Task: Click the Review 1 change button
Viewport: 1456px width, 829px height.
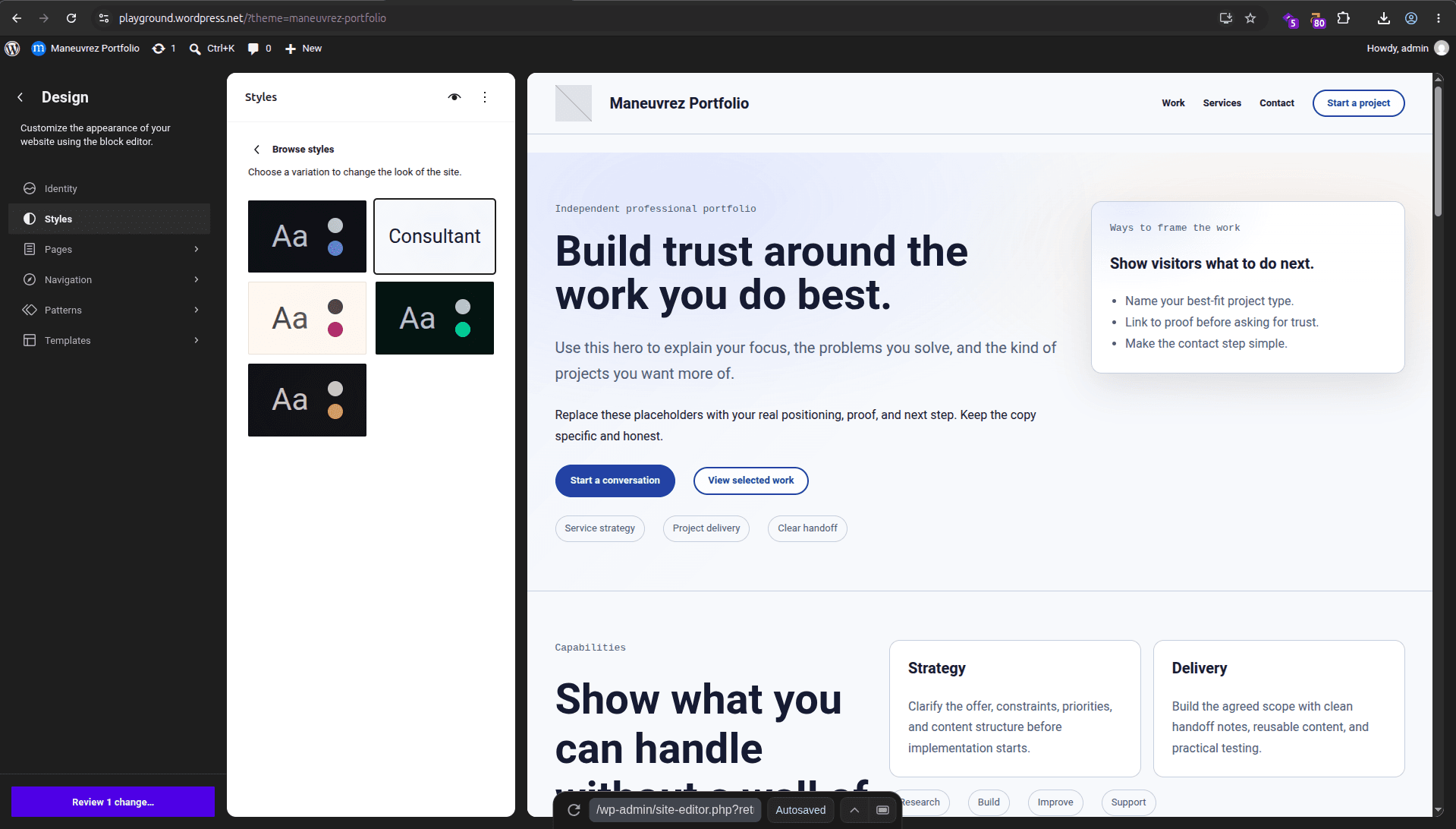Action: pos(113,802)
